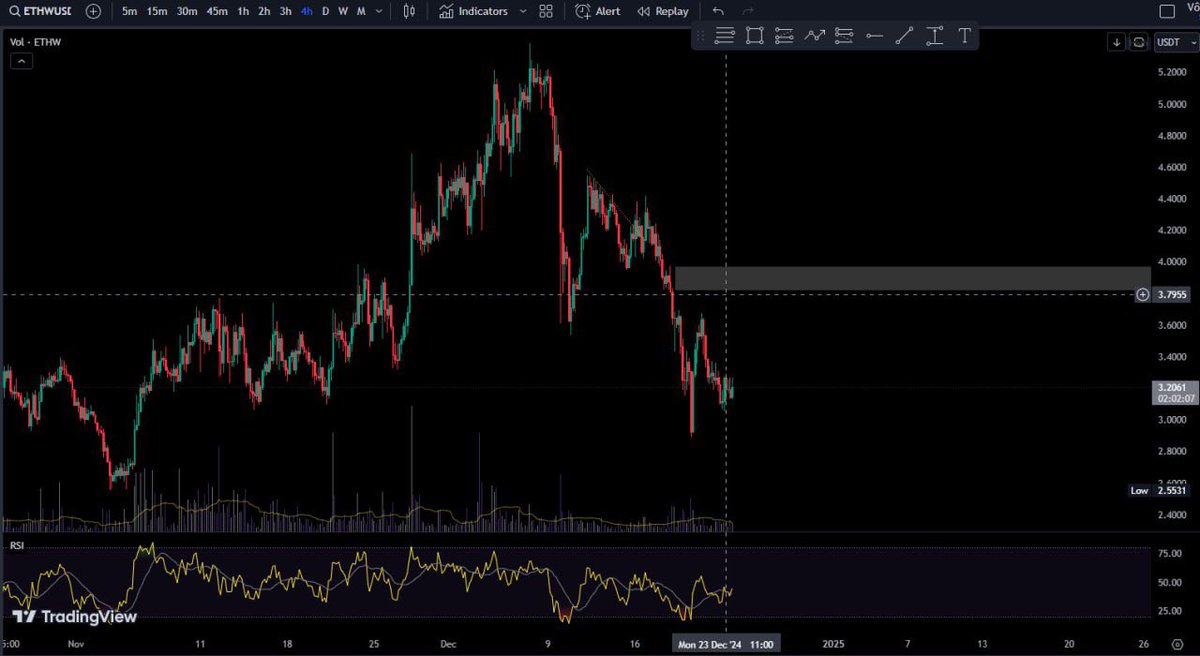Select the weekly W interval
Screen dimensions: 1200x656
343,11
